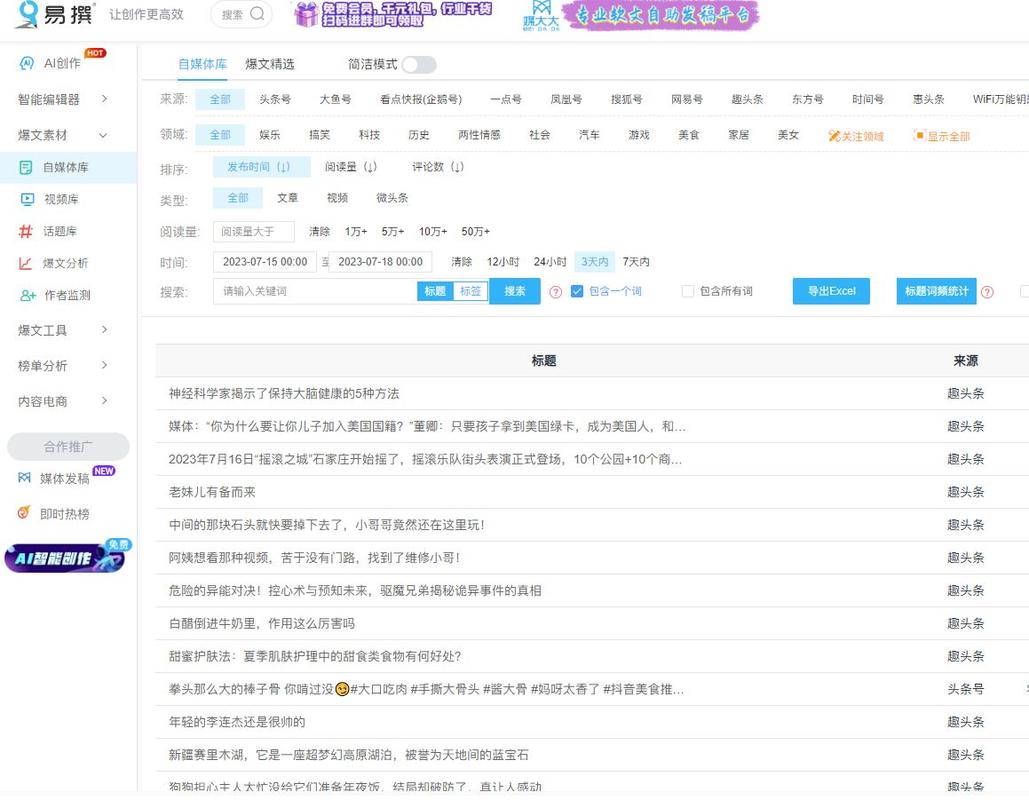This screenshot has width=1029, height=800.
Task: Sort by 评论数 descending
Action: (x=438, y=167)
